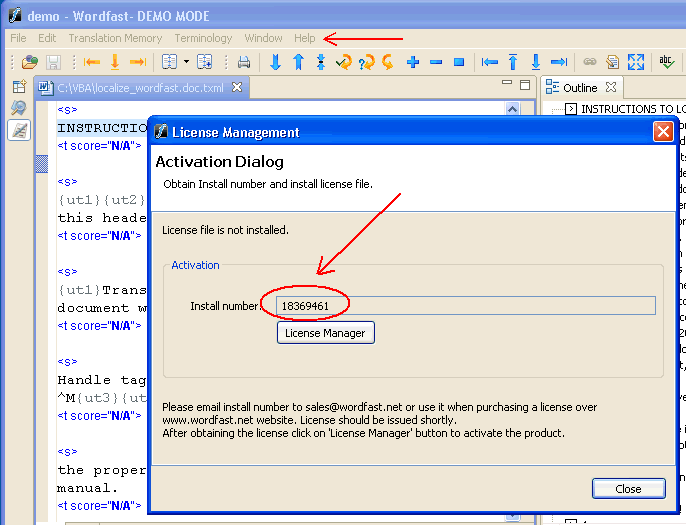Click the orange curved undo arrow icon

(388, 62)
